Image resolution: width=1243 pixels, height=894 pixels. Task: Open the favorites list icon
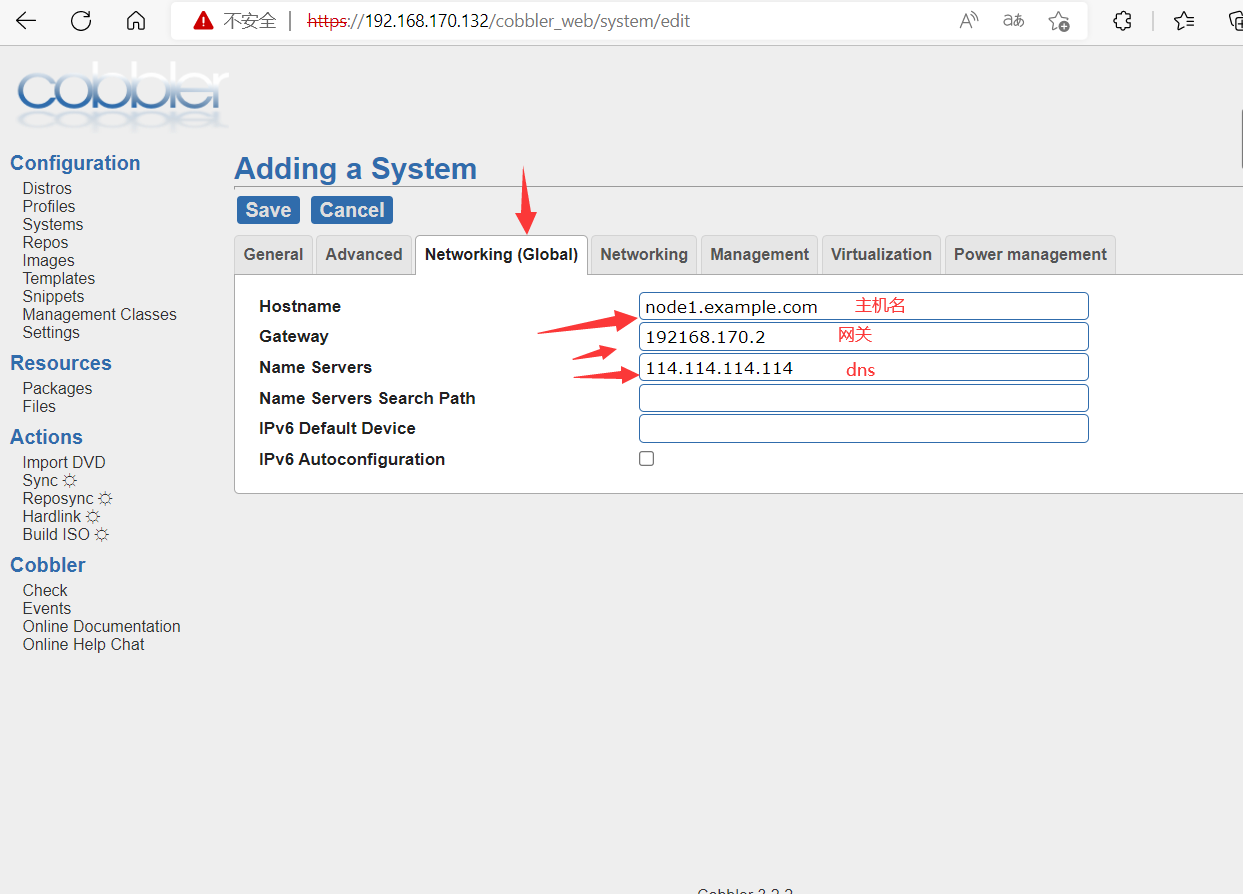point(1184,21)
